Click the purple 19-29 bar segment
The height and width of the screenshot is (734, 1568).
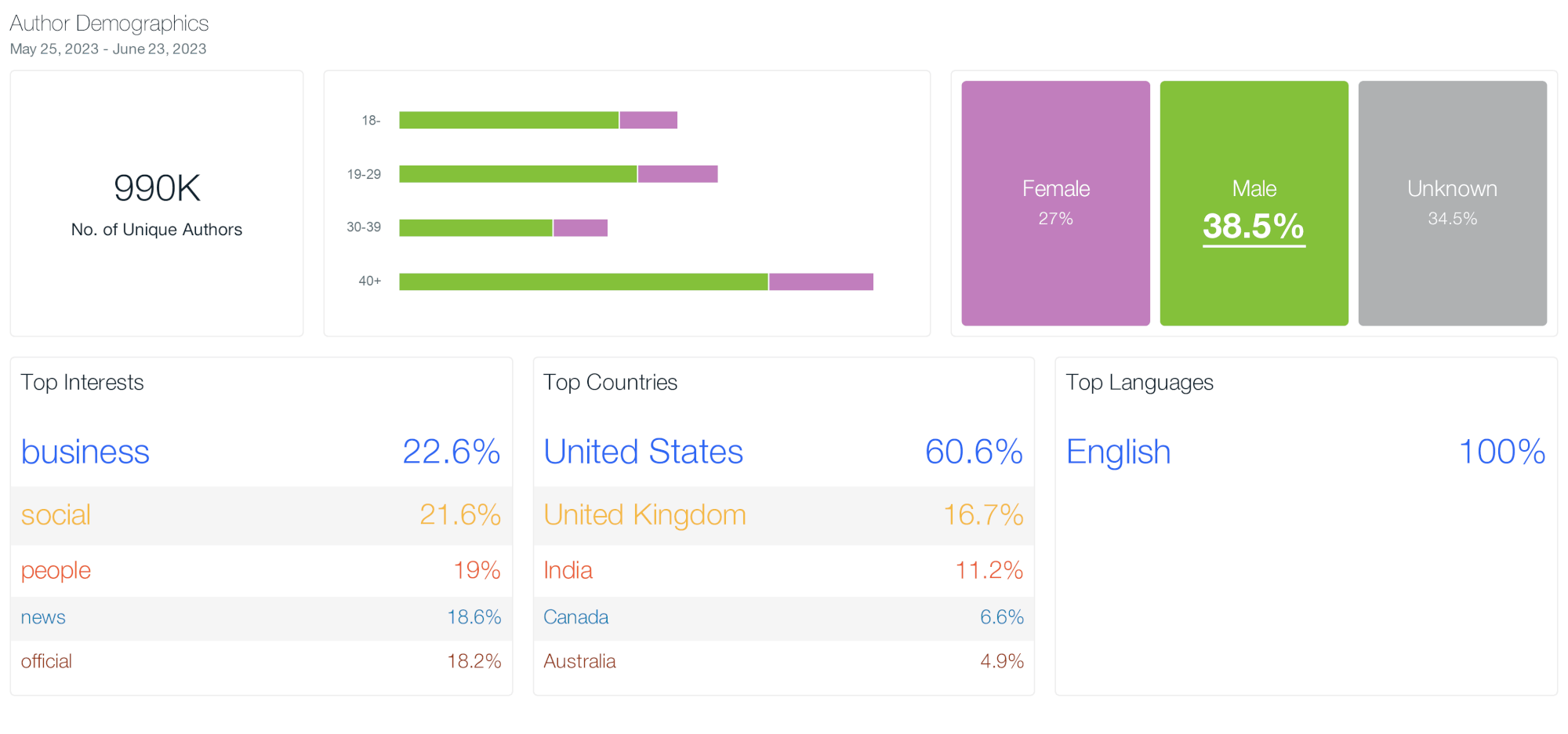[677, 174]
